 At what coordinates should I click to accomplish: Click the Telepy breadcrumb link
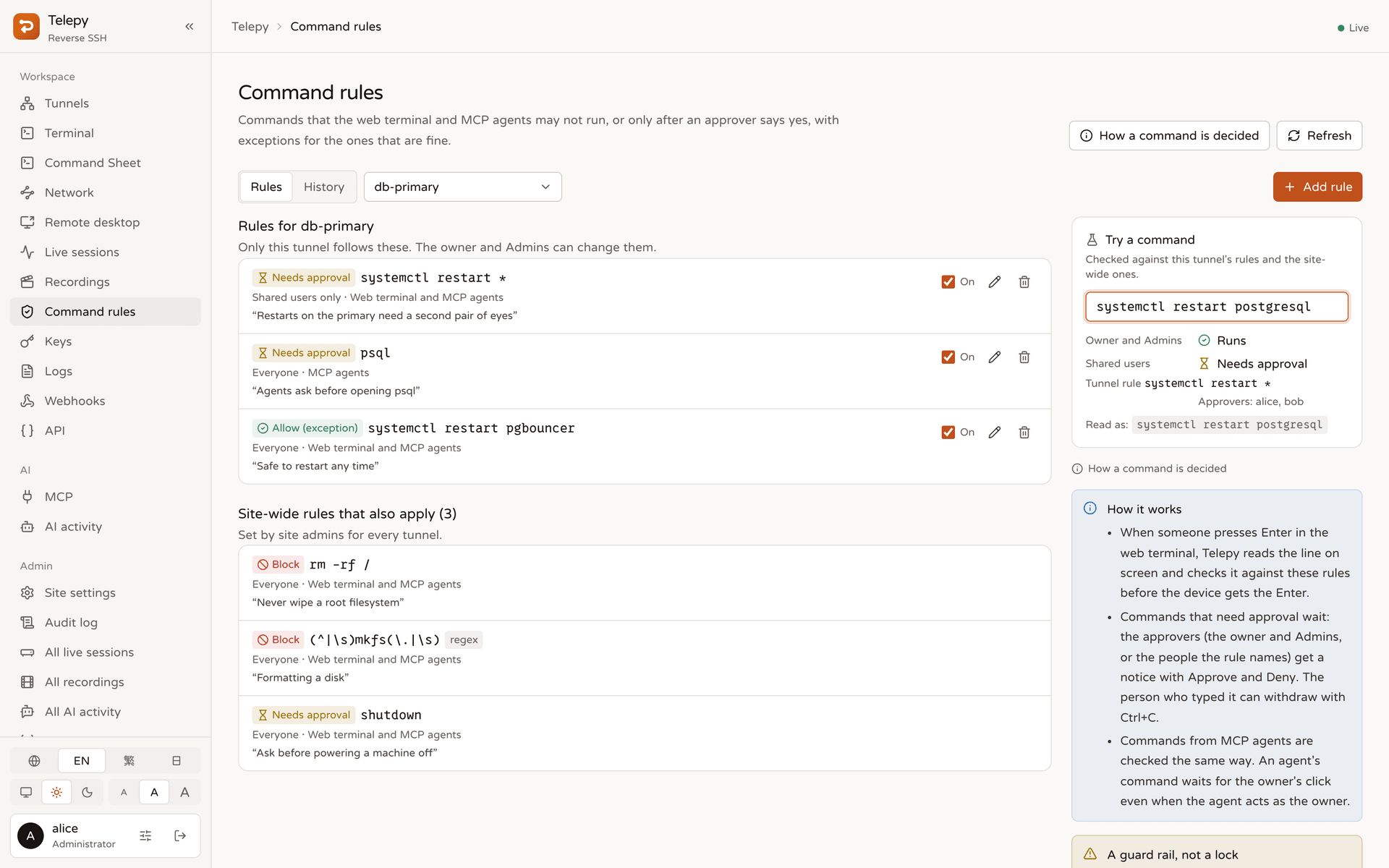point(250,27)
